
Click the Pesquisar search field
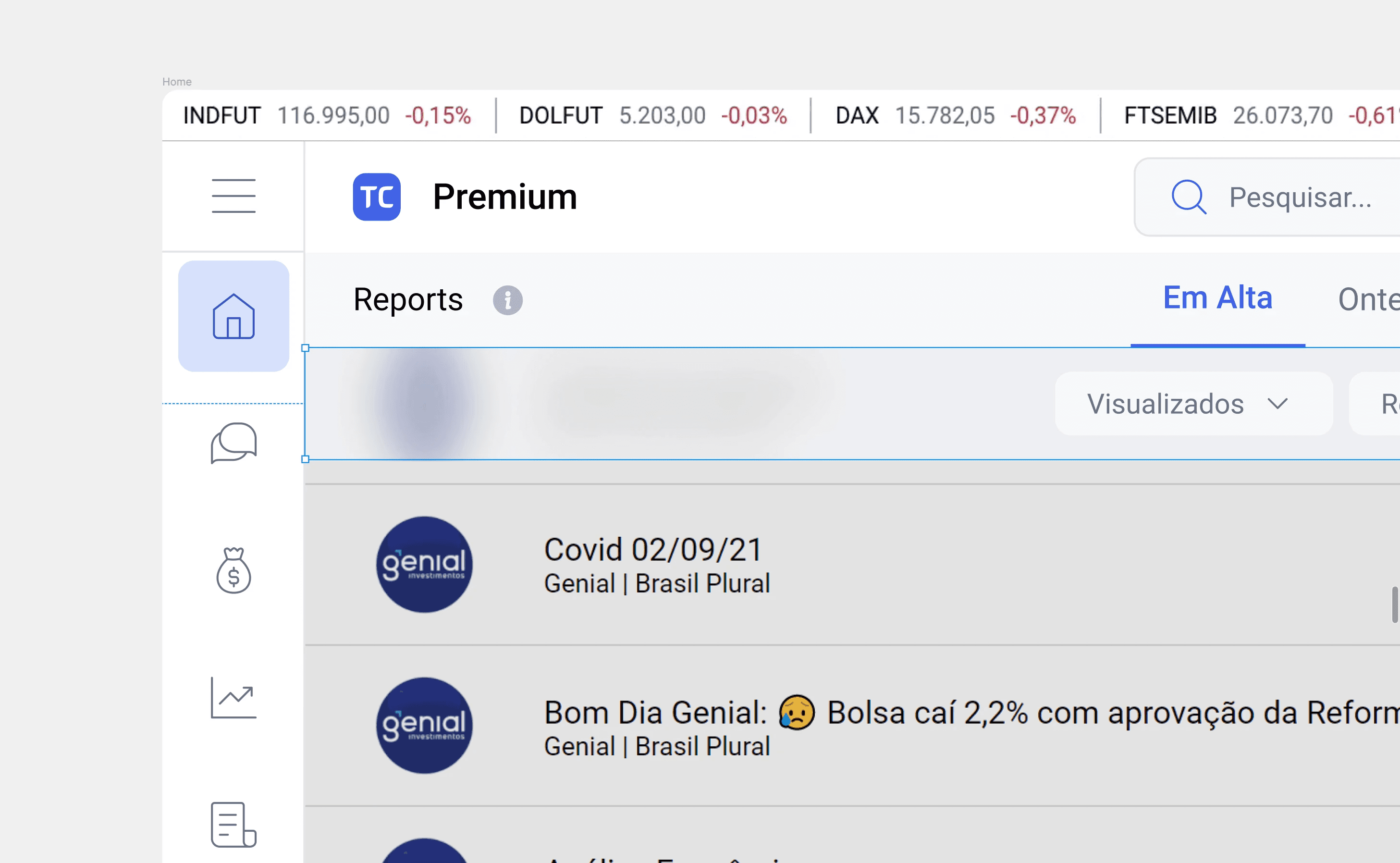1301,197
